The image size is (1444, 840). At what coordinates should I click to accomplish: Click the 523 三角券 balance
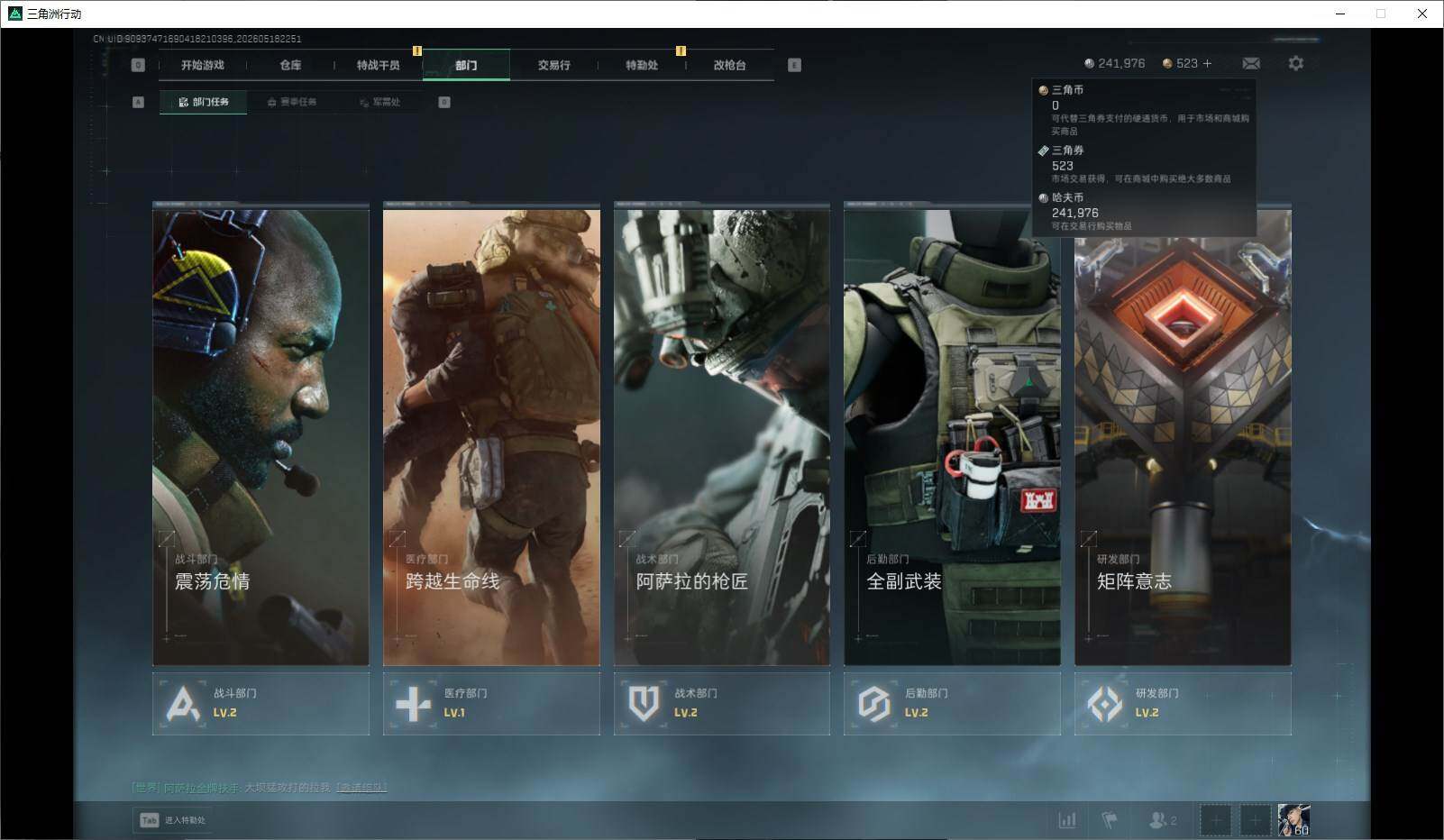(1180, 63)
